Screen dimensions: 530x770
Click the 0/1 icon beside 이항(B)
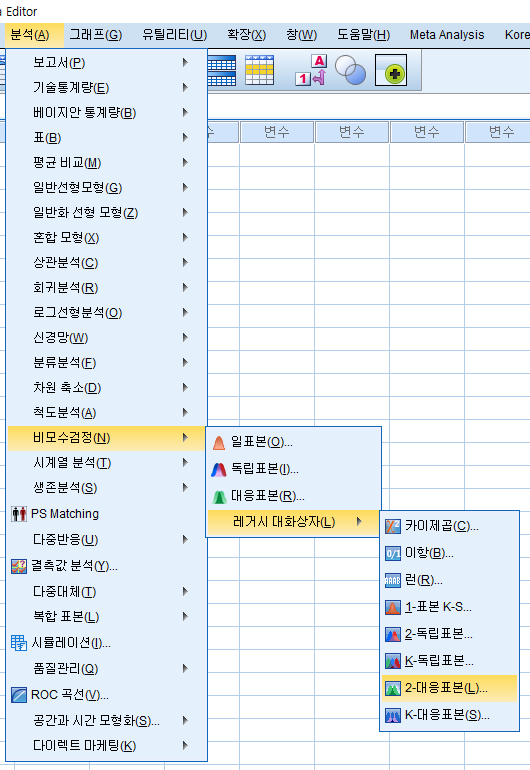point(392,554)
